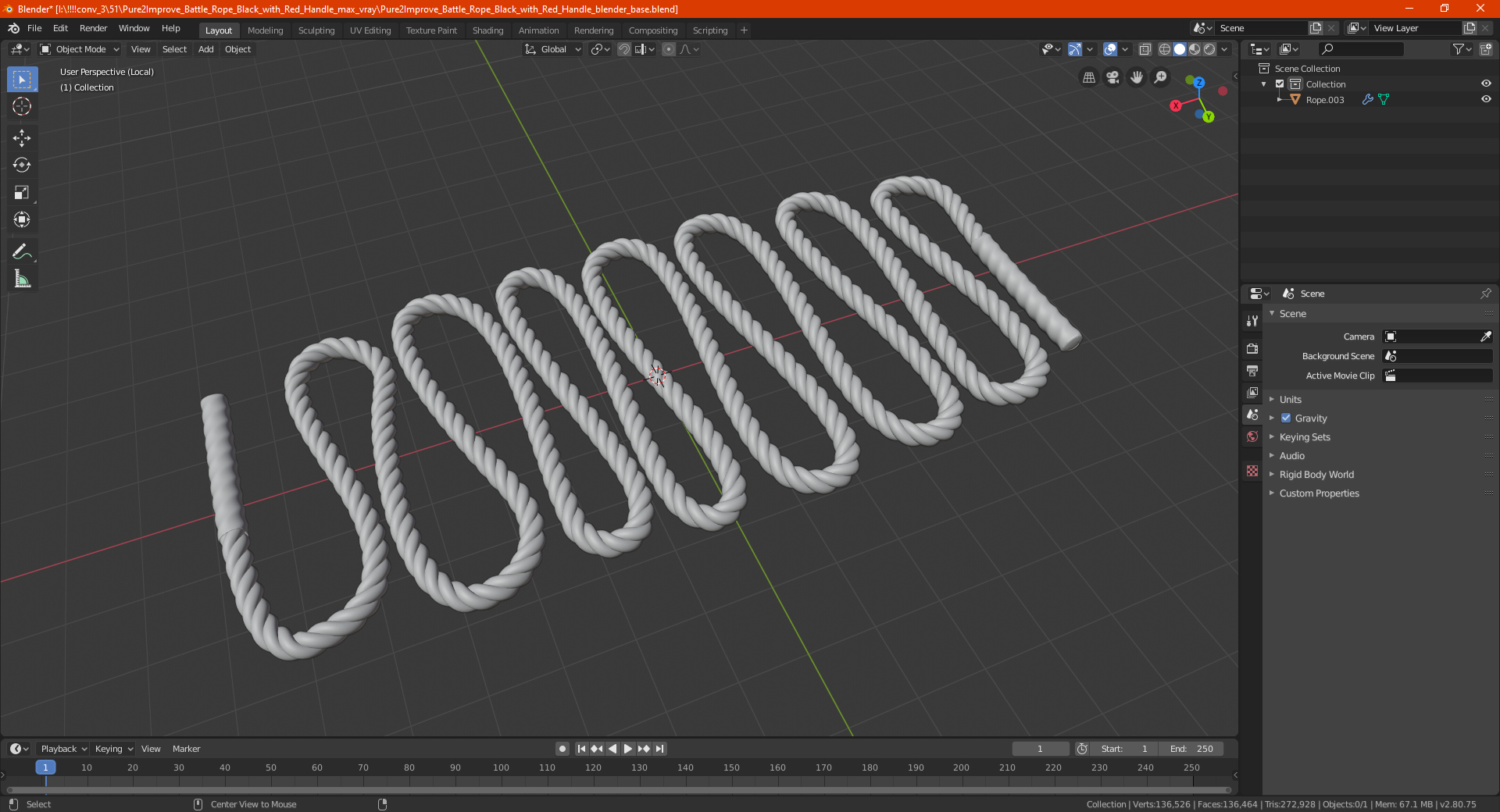Viewport: 1500px width, 812px height.
Task: Open the Playback popover in timeline
Action: pyautogui.click(x=63, y=749)
